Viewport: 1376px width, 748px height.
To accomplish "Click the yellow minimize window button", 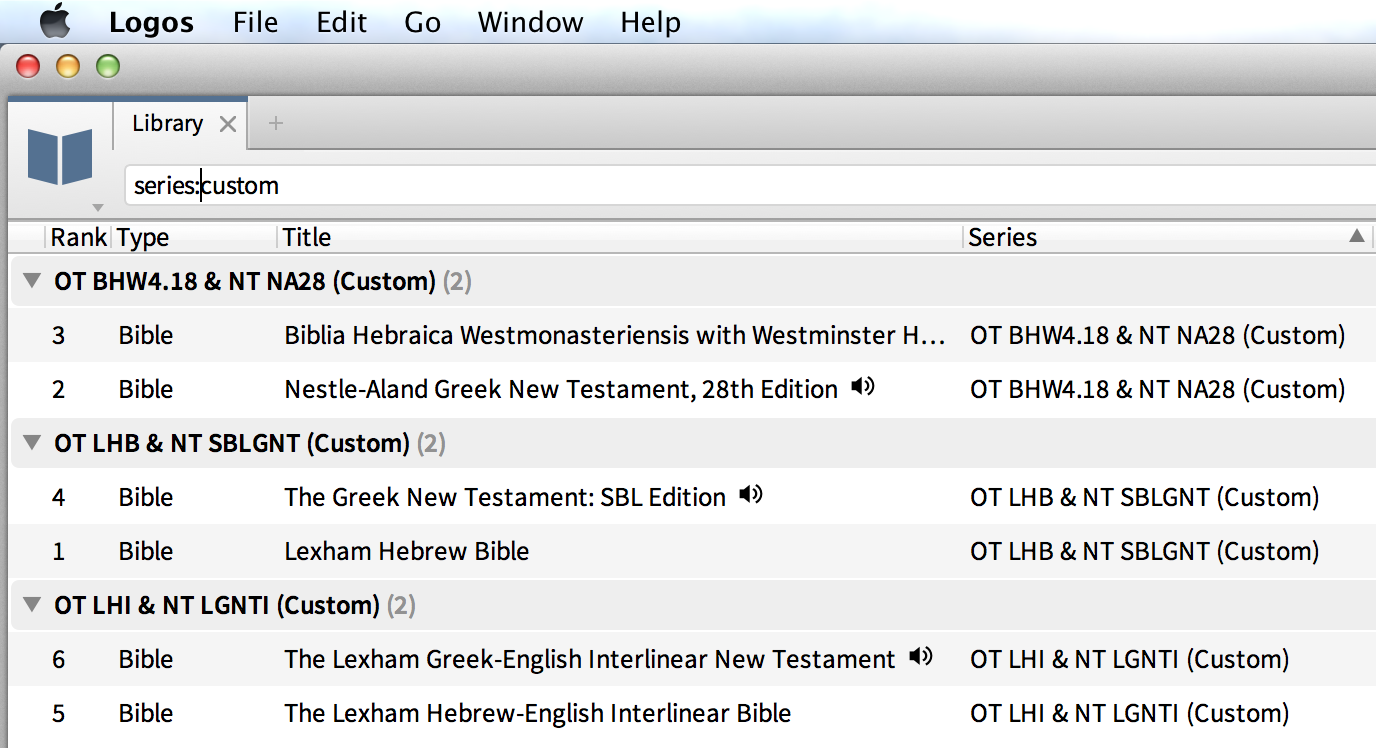I will coord(67,67).
